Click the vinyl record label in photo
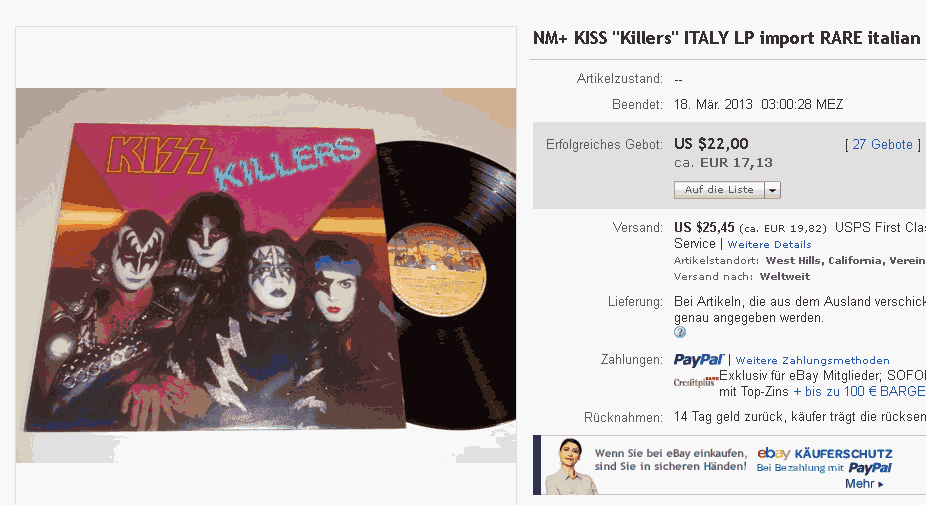The image size is (926, 505). coord(437,269)
